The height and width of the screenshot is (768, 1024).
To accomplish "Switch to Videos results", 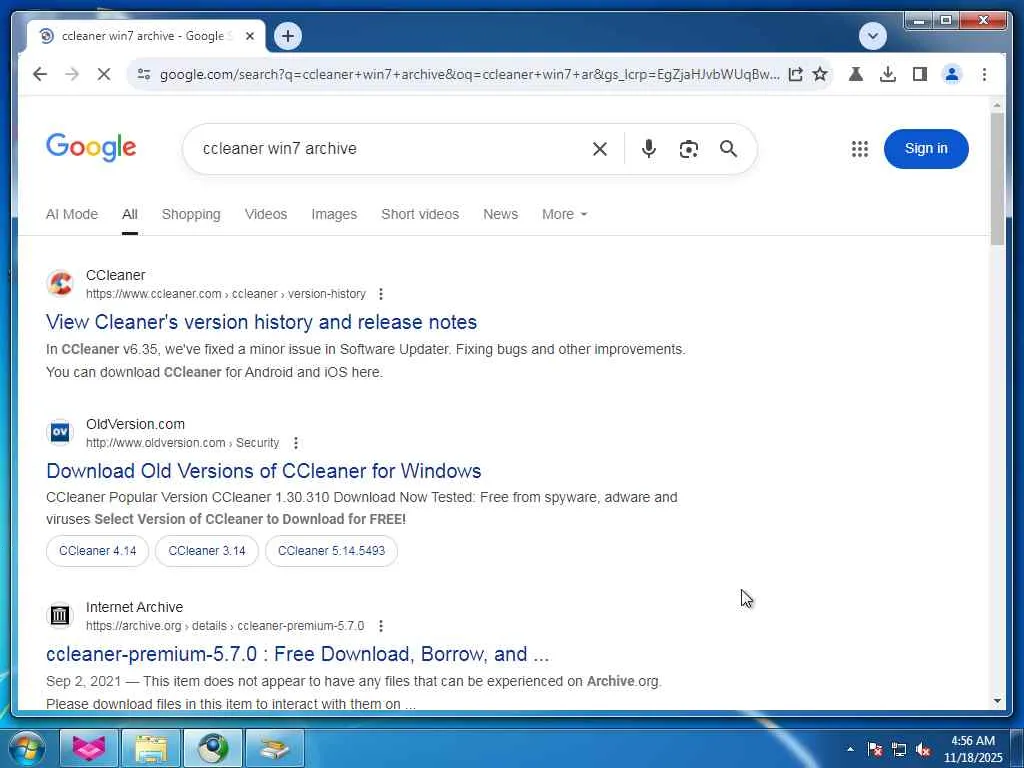I will [266, 214].
